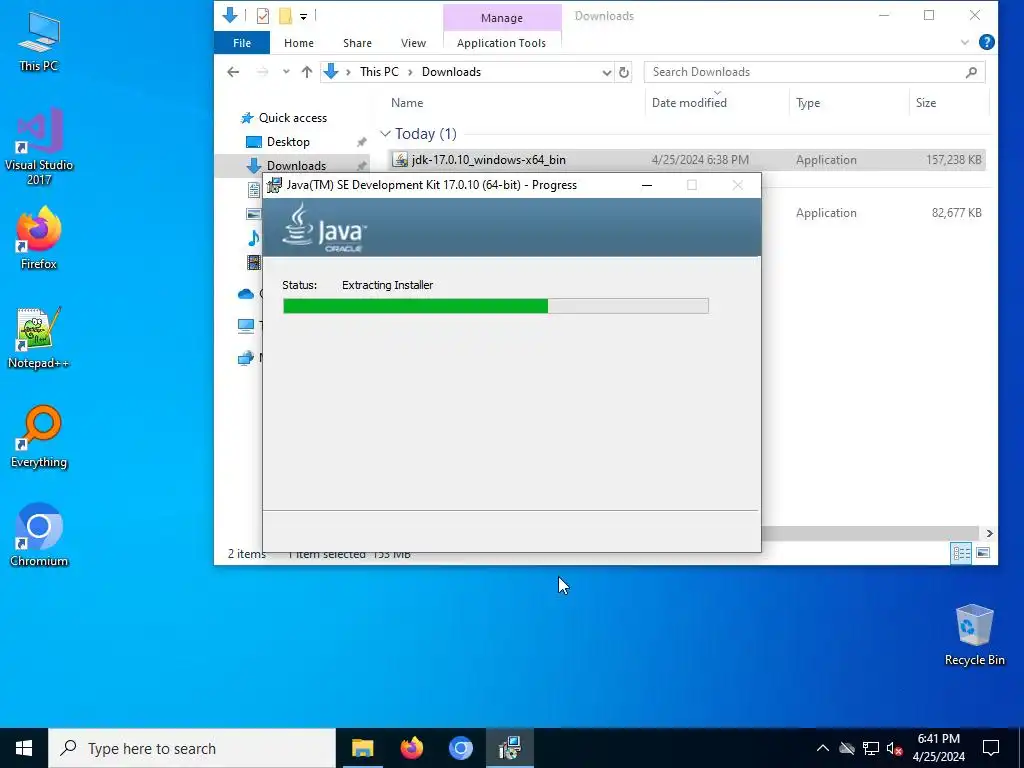Open File Explorer from the taskbar
The width and height of the screenshot is (1024, 768).
tap(362, 748)
